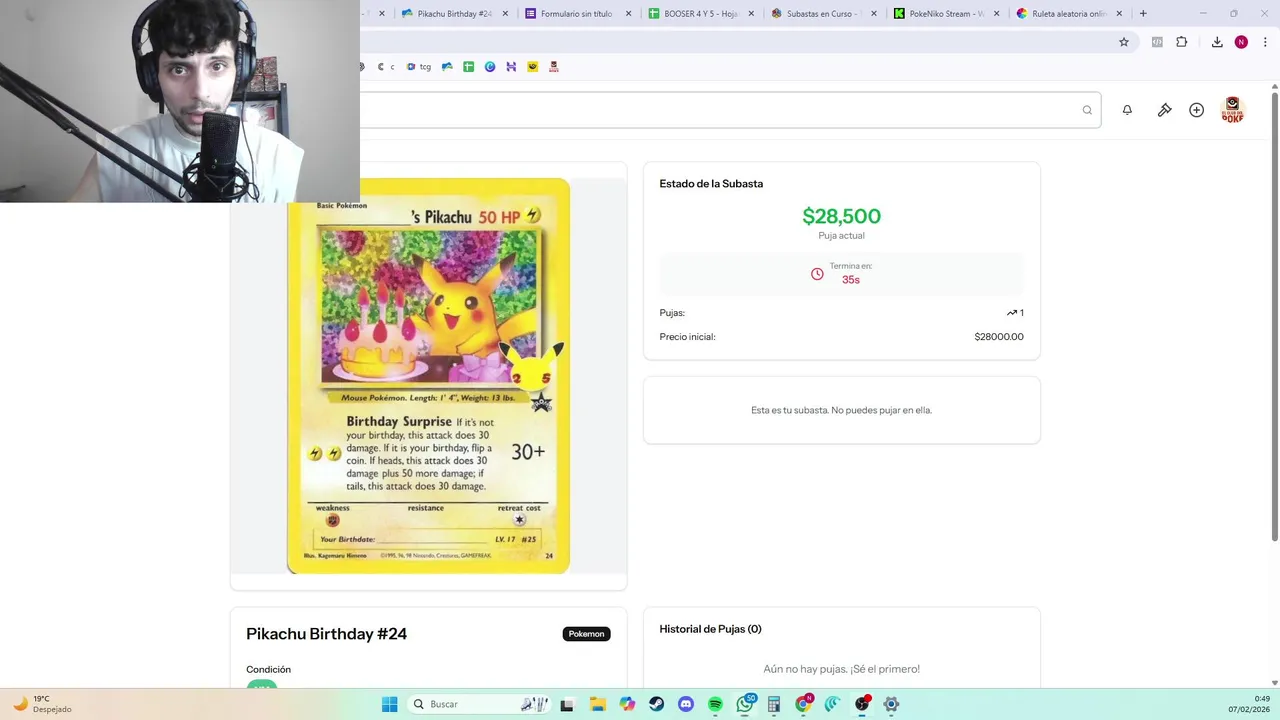This screenshot has width=1280, height=720.
Task: Click the search magnifier icon
Action: [1087, 110]
